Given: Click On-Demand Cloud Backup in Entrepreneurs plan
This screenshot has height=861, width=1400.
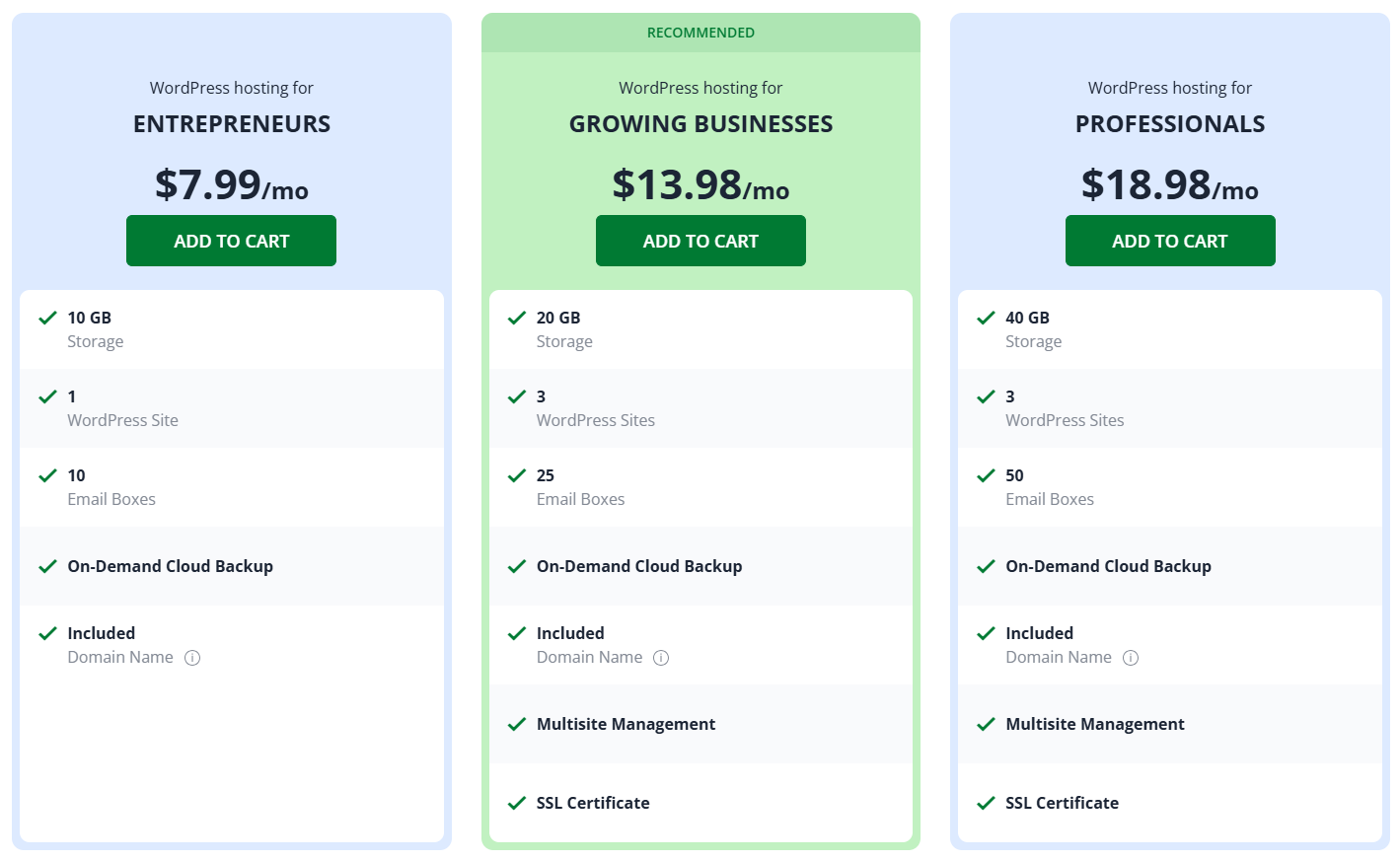Looking at the screenshot, I should click(x=170, y=566).
